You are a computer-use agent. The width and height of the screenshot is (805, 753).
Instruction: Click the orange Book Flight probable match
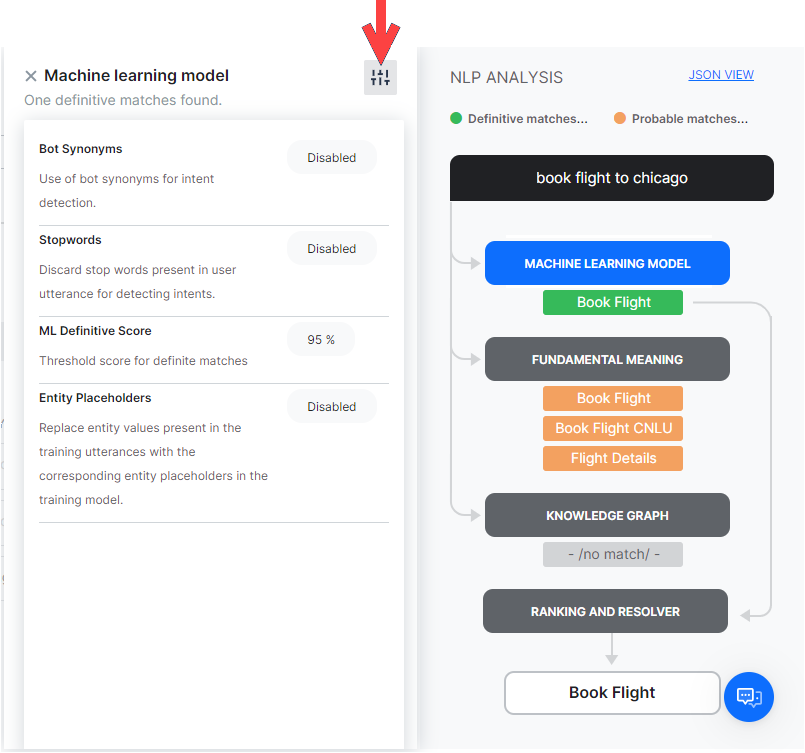tap(613, 398)
